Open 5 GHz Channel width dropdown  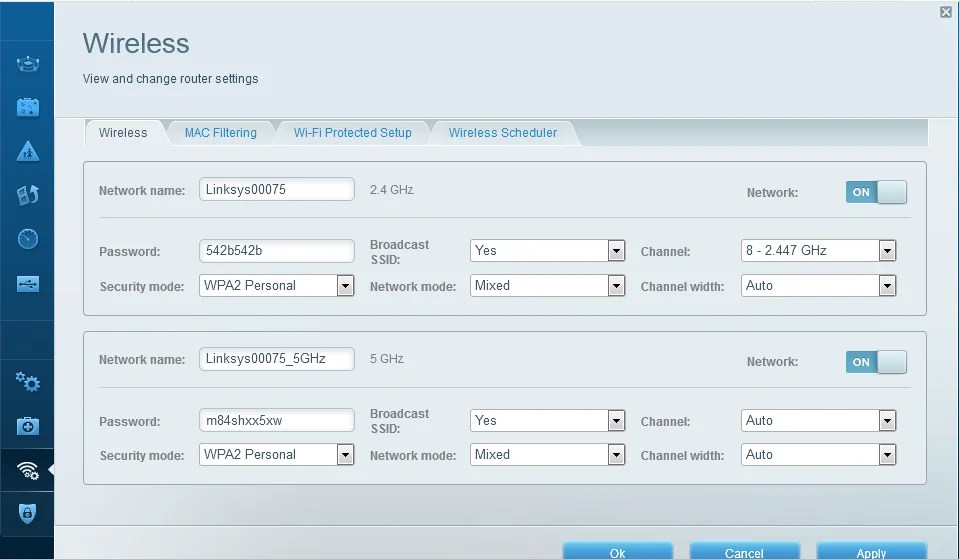[x=818, y=455]
